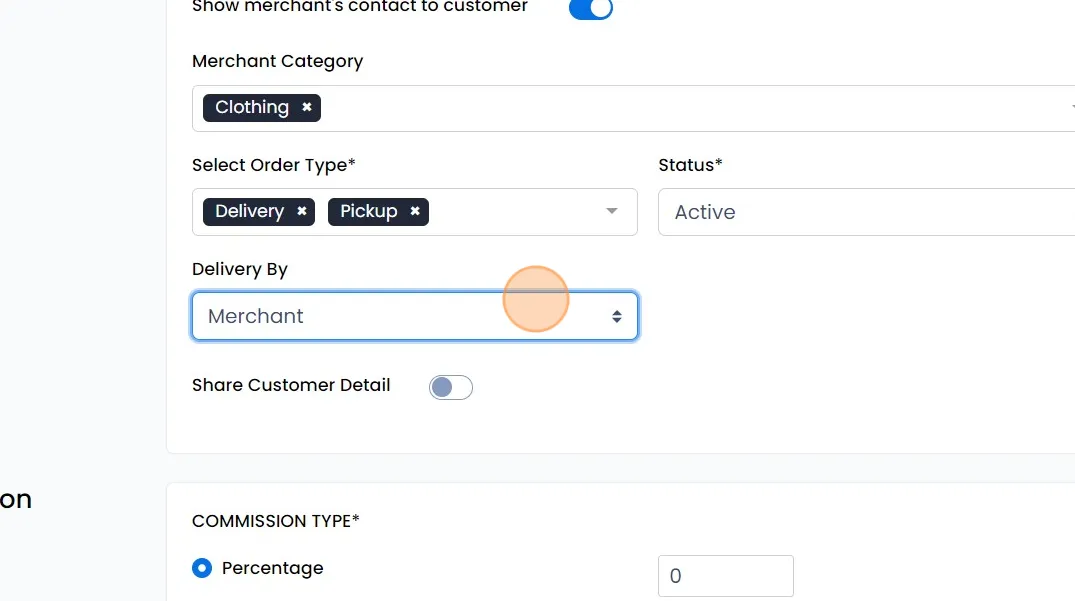Click the Percentage label text
Screen dimensions: 1075x601
(272, 568)
